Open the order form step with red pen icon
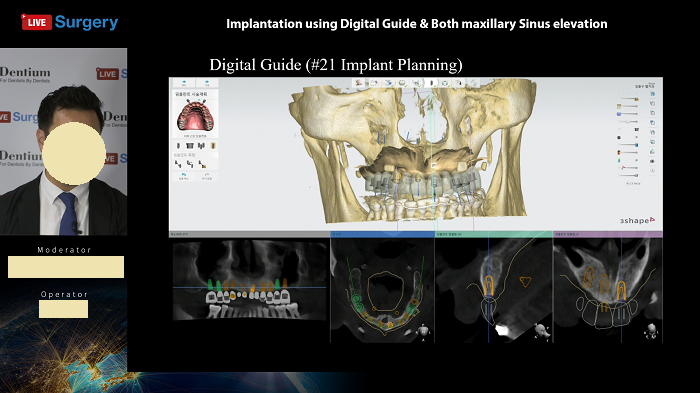The image size is (700, 393). click(374, 83)
